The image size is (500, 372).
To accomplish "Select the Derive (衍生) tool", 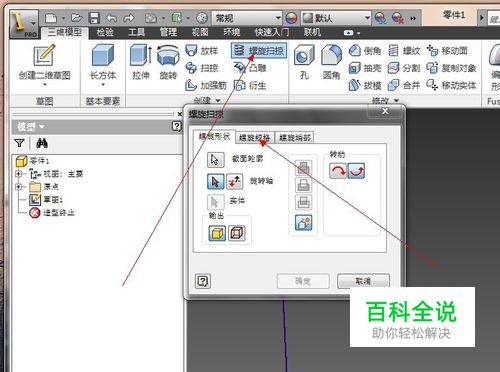I will [250, 85].
